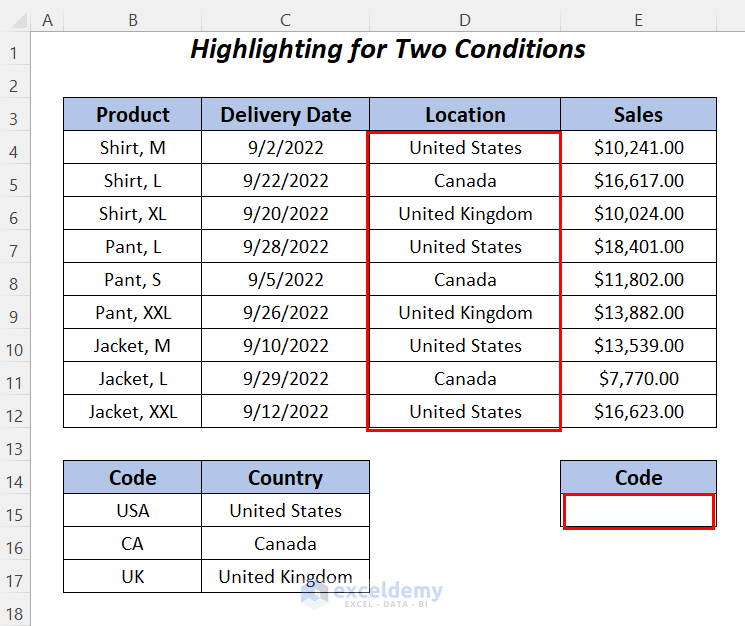The height and width of the screenshot is (626, 745).
Task: Click the select-all corner triangle
Action: [15, 18]
